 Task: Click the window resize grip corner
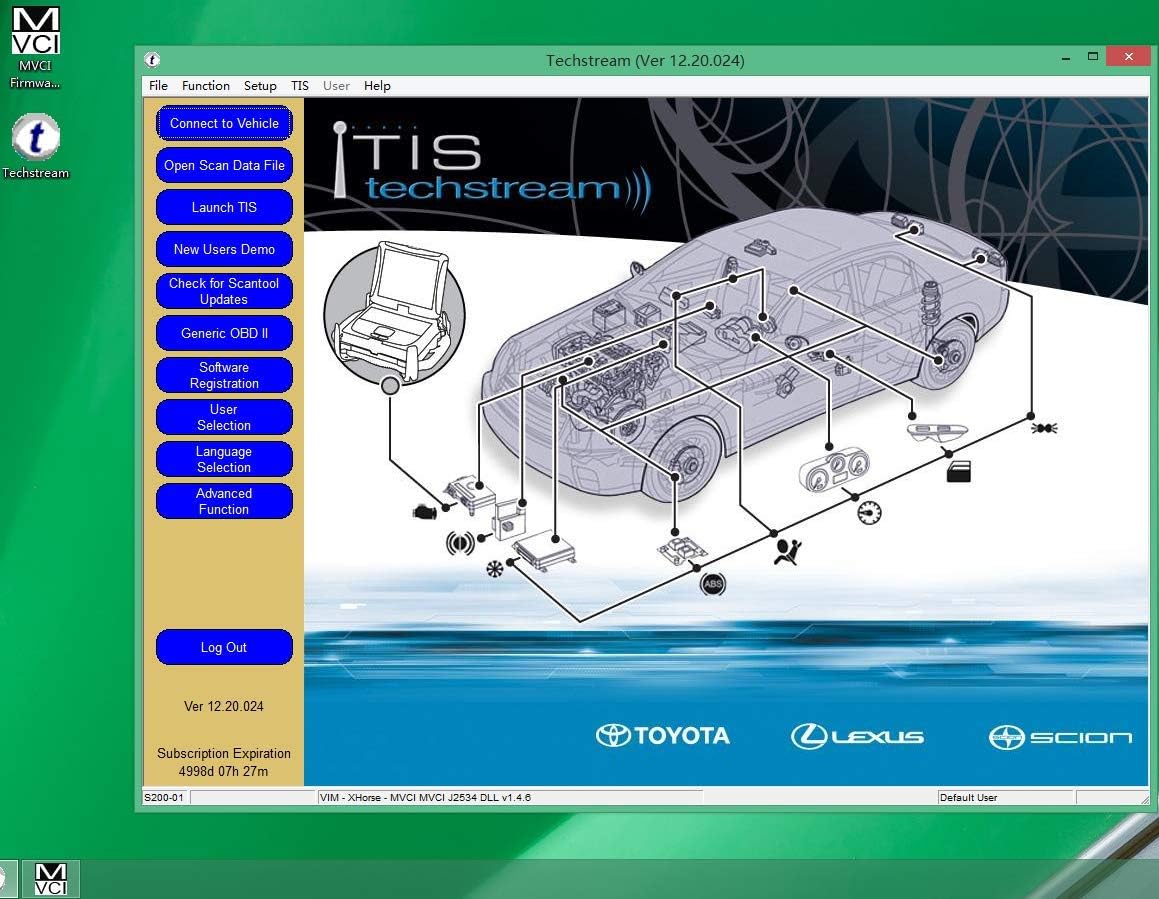[1144, 799]
